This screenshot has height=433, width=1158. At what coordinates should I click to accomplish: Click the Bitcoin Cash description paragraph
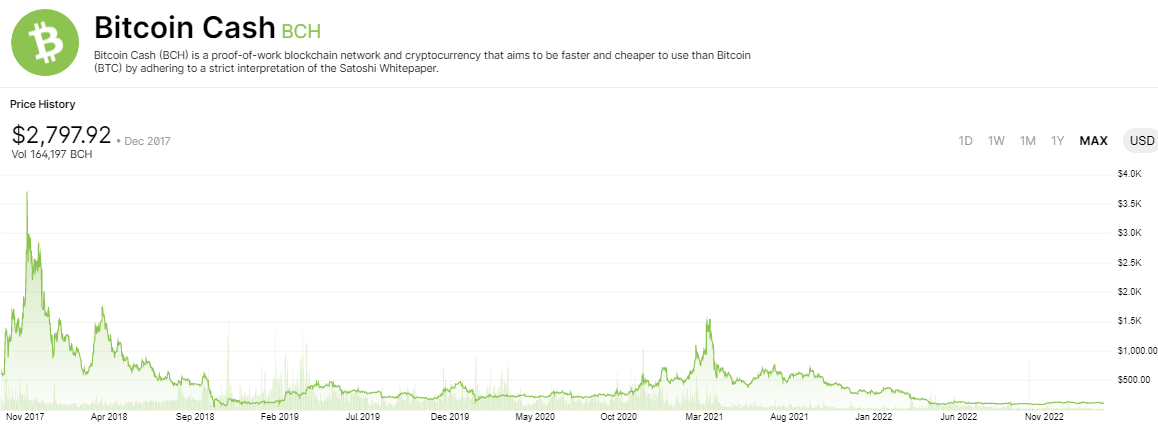pos(421,61)
